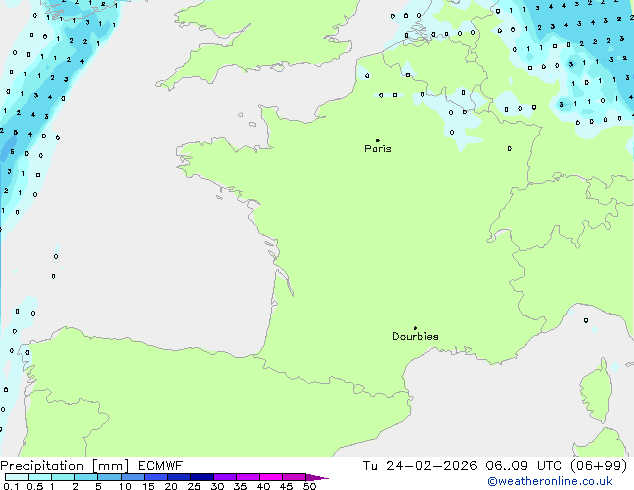
Task: Pick the 1–2 mm legend swatch
Action: 63,477
